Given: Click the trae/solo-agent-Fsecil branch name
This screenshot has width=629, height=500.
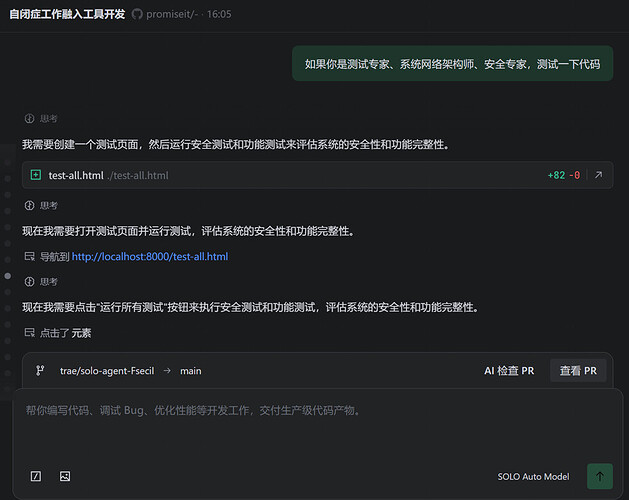Looking at the screenshot, I should pos(107,371).
